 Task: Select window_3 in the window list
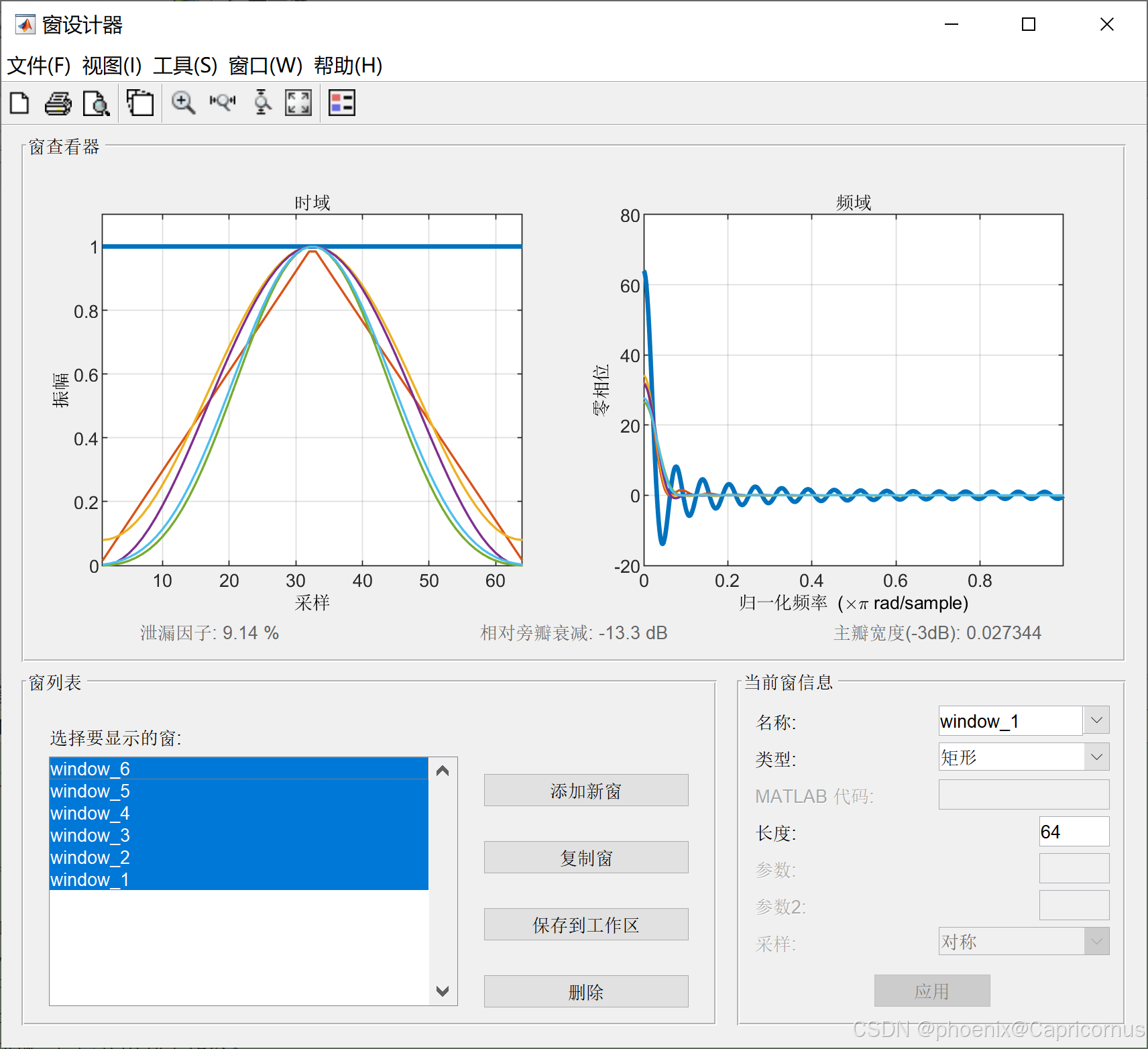coord(239,835)
